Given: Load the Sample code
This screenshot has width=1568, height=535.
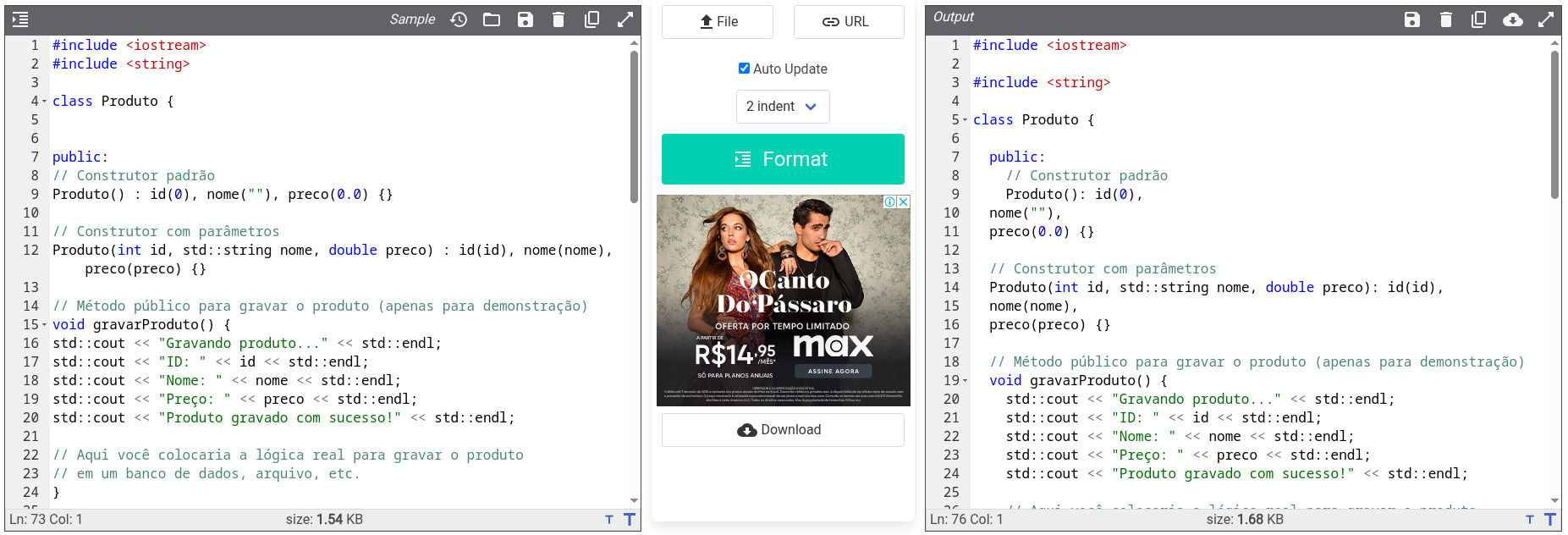Looking at the screenshot, I should point(412,19).
